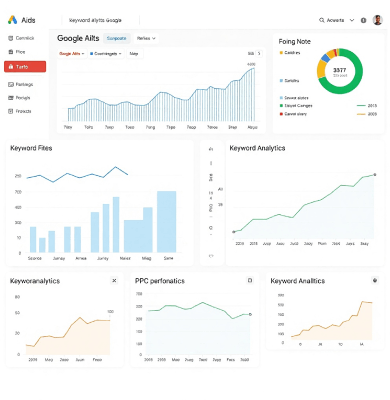The image size is (390, 400).
Task: Click the Keyword search field in header
Action: tap(100, 20)
